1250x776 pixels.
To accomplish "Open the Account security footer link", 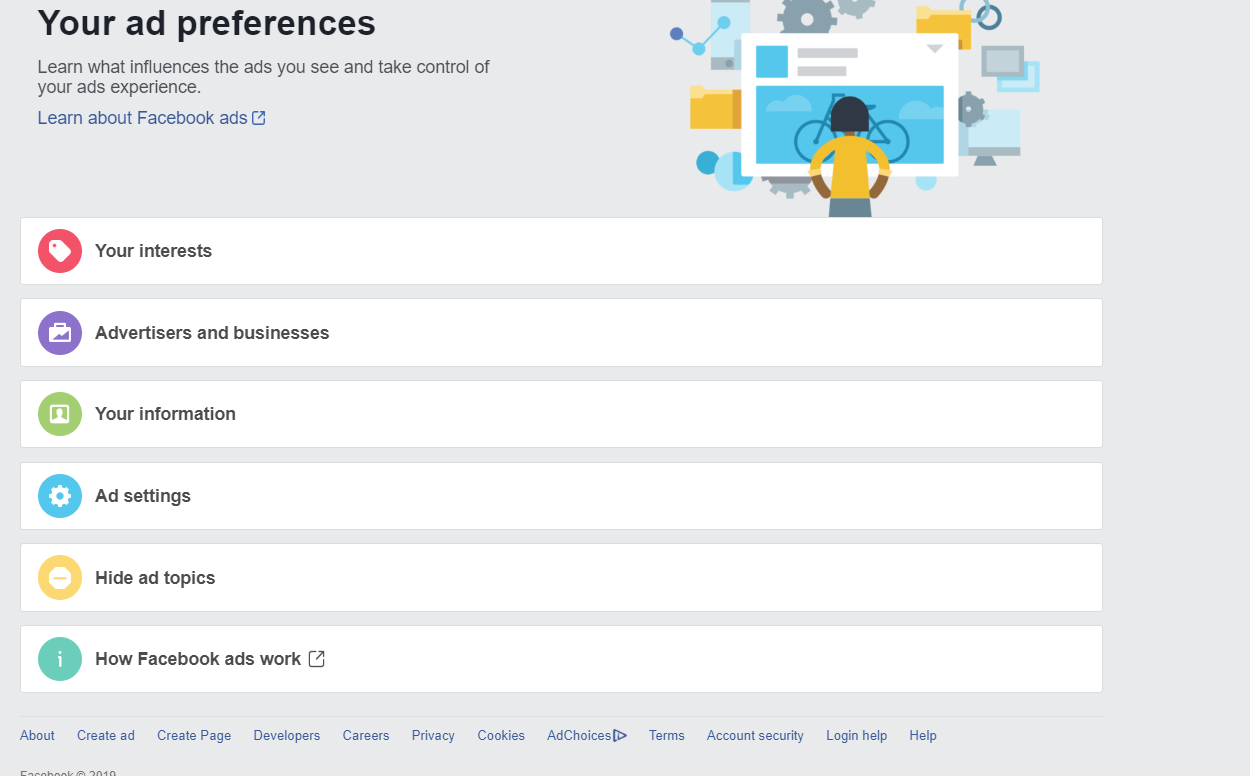I will pyautogui.click(x=755, y=736).
